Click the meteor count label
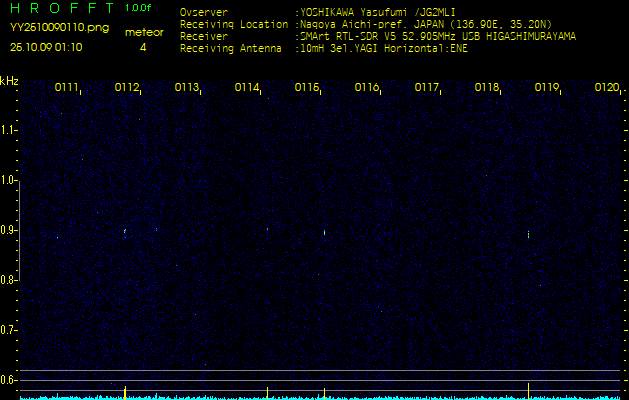The height and width of the screenshot is (400, 629). [x=144, y=33]
